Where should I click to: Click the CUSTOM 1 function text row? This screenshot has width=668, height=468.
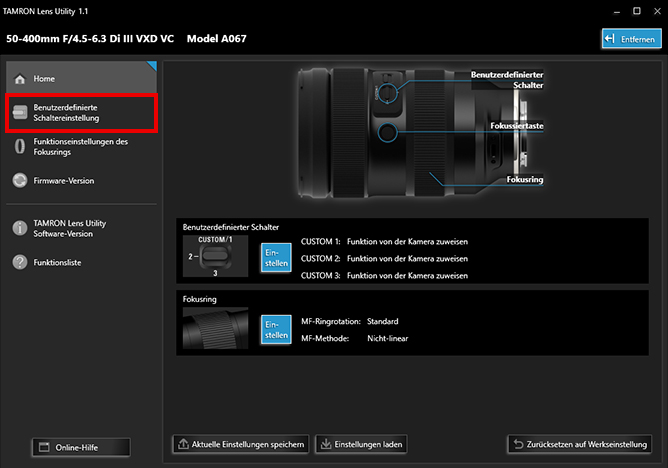[x=384, y=241]
